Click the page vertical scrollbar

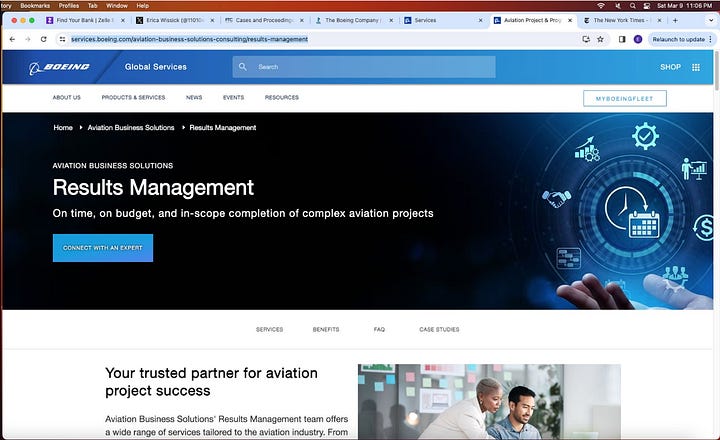tap(717, 71)
